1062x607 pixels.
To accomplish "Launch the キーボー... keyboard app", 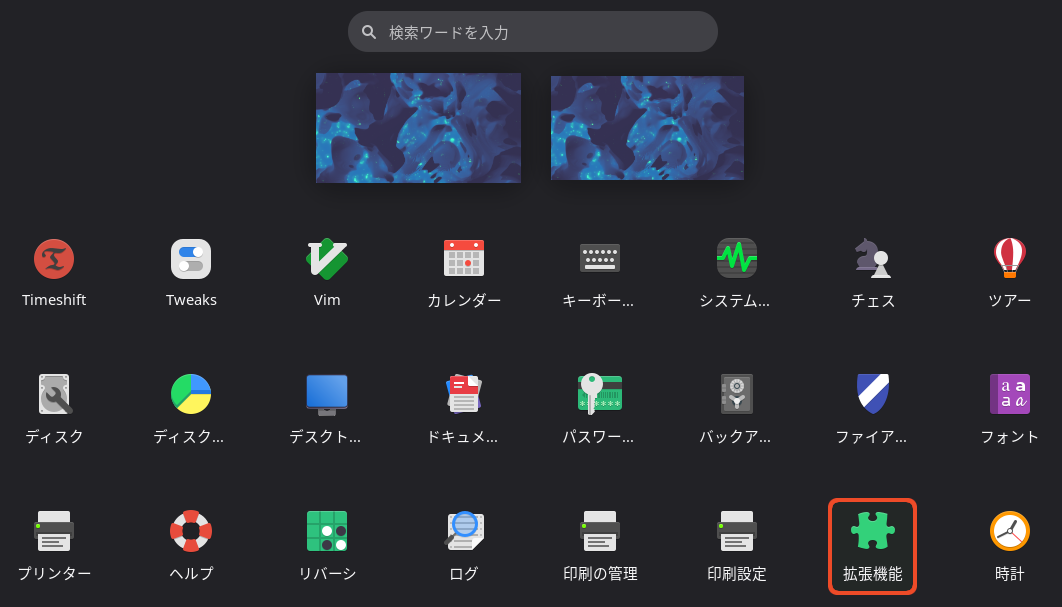I will tap(600, 259).
